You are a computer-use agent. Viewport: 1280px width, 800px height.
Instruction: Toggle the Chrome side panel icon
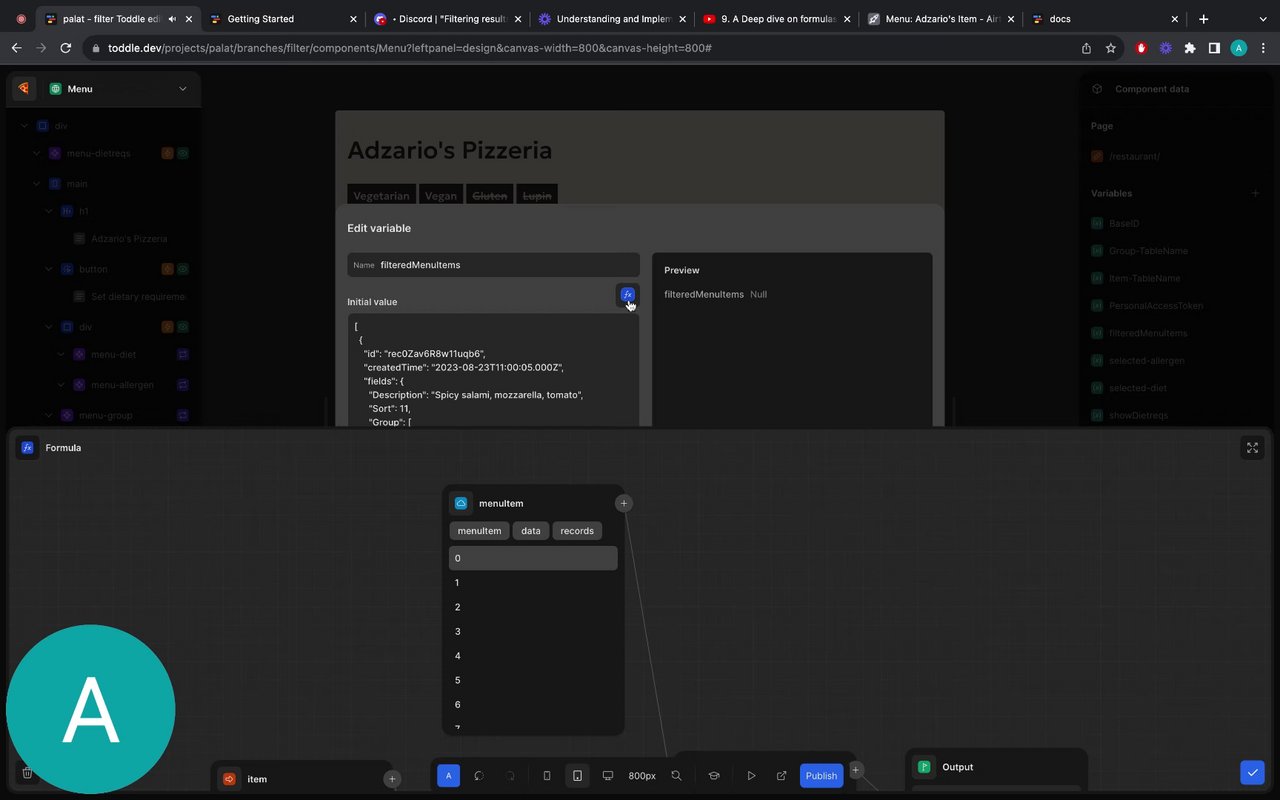[x=1214, y=48]
